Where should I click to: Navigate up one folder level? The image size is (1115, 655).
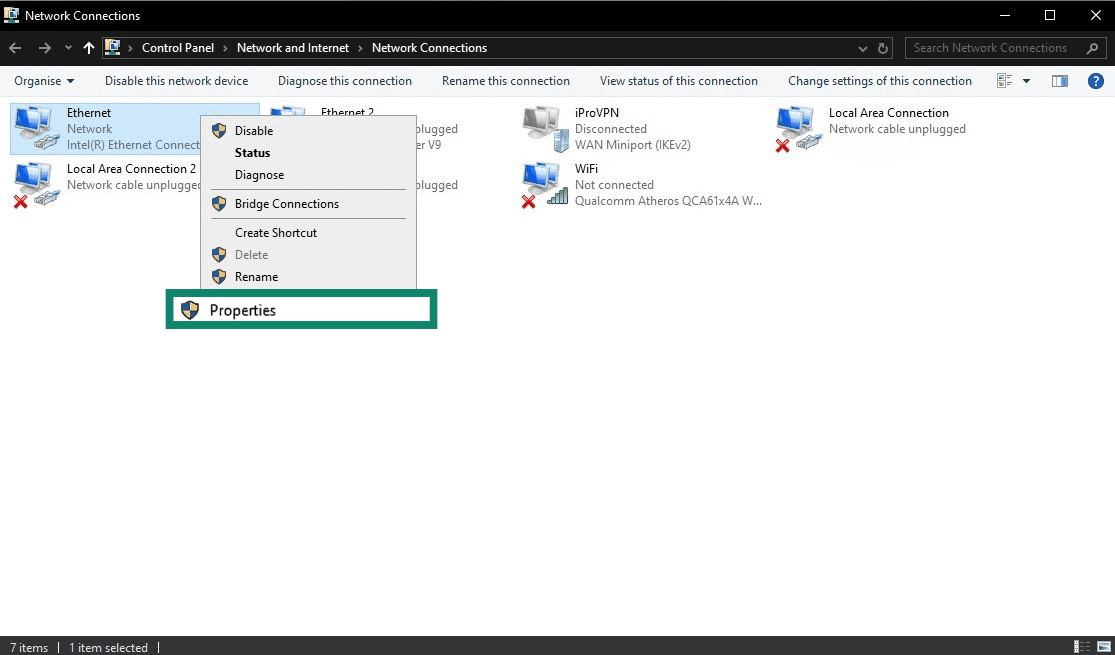[88, 47]
